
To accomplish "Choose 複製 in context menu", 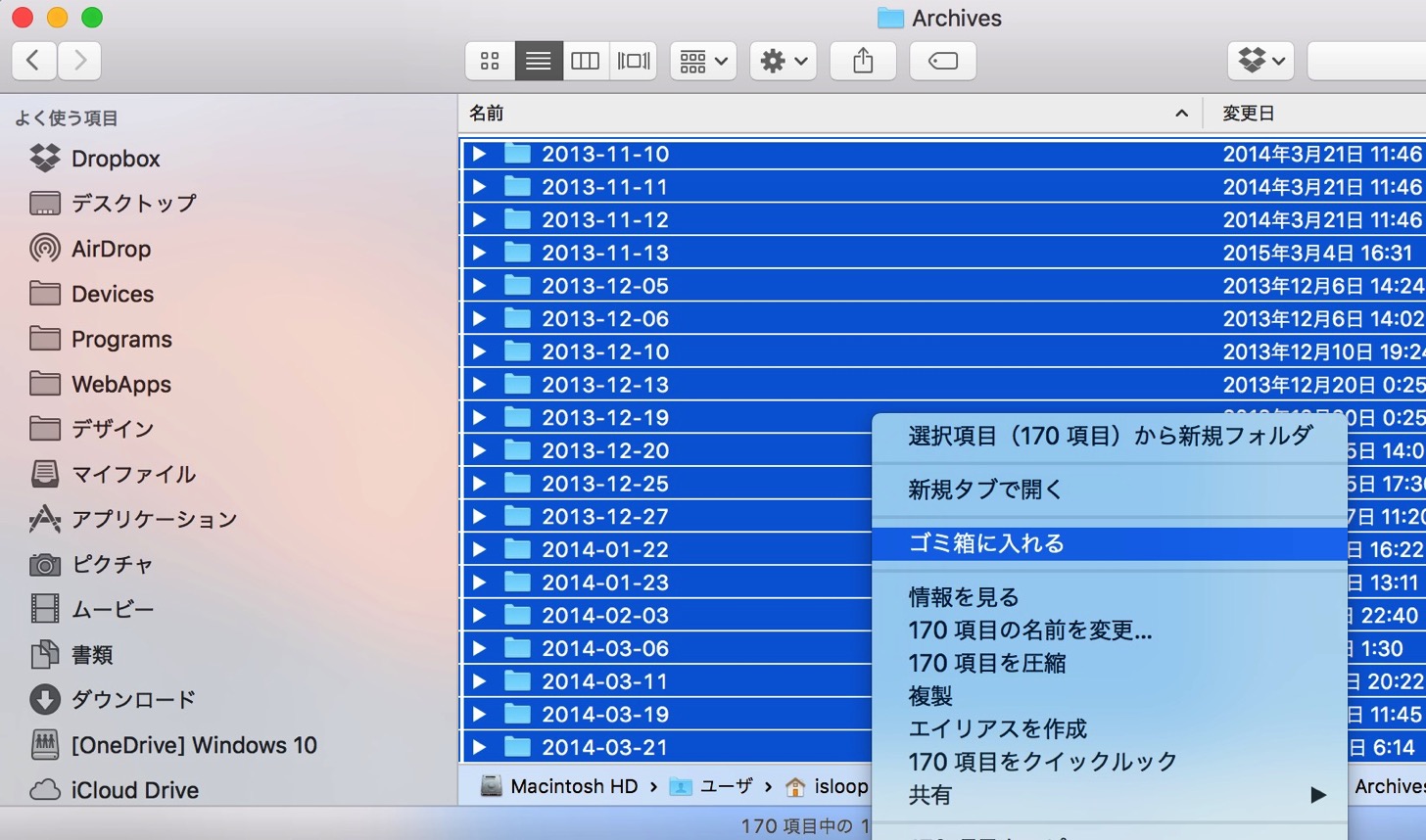I will [x=1110, y=696].
